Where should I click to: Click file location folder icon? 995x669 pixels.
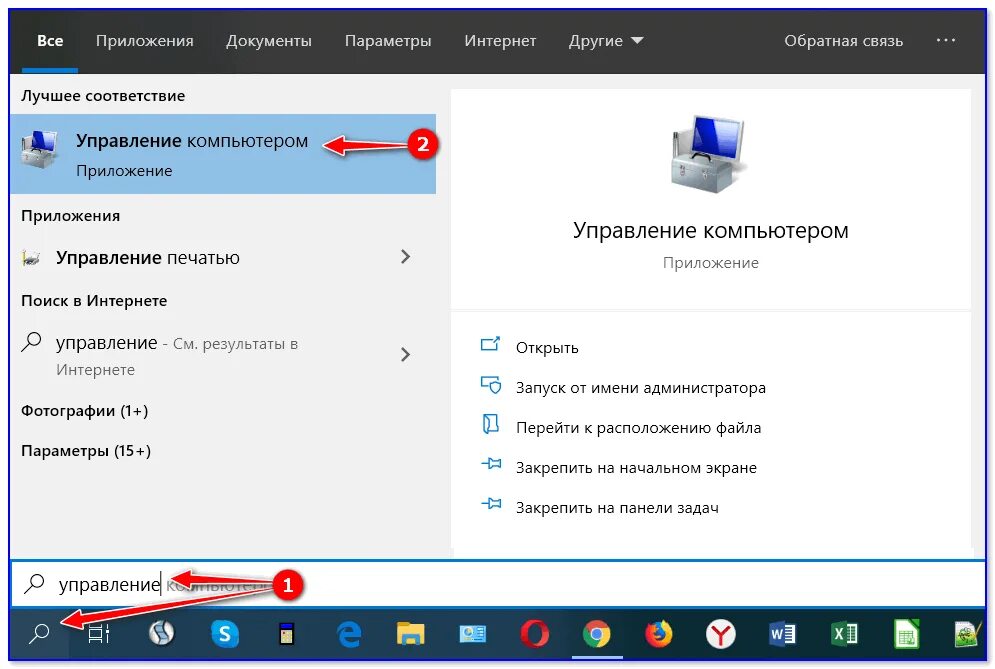click(x=491, y=424)
